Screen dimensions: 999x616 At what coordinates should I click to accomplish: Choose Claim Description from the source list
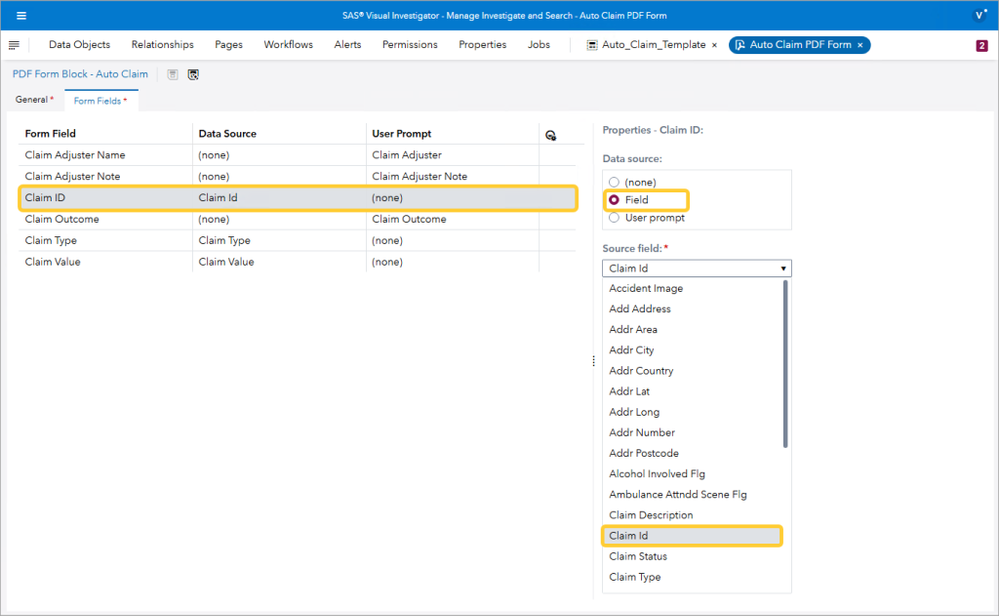pyautogui.click(x=692, y=515)
